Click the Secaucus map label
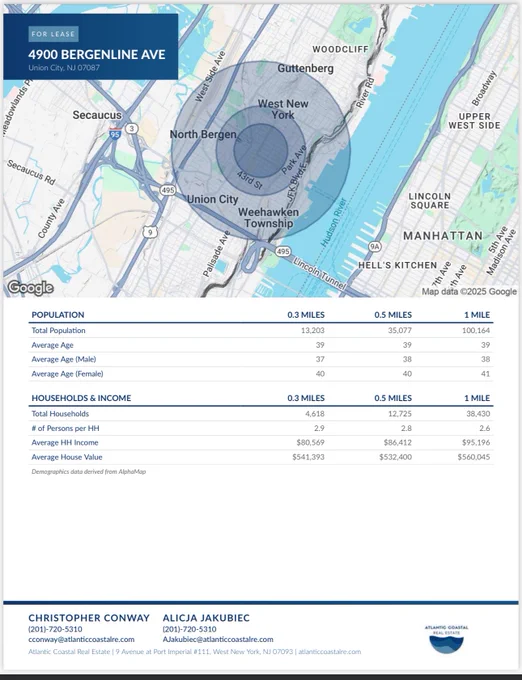Screen dimensions: 522x680 pyautogui.click(x=97, y=115)
